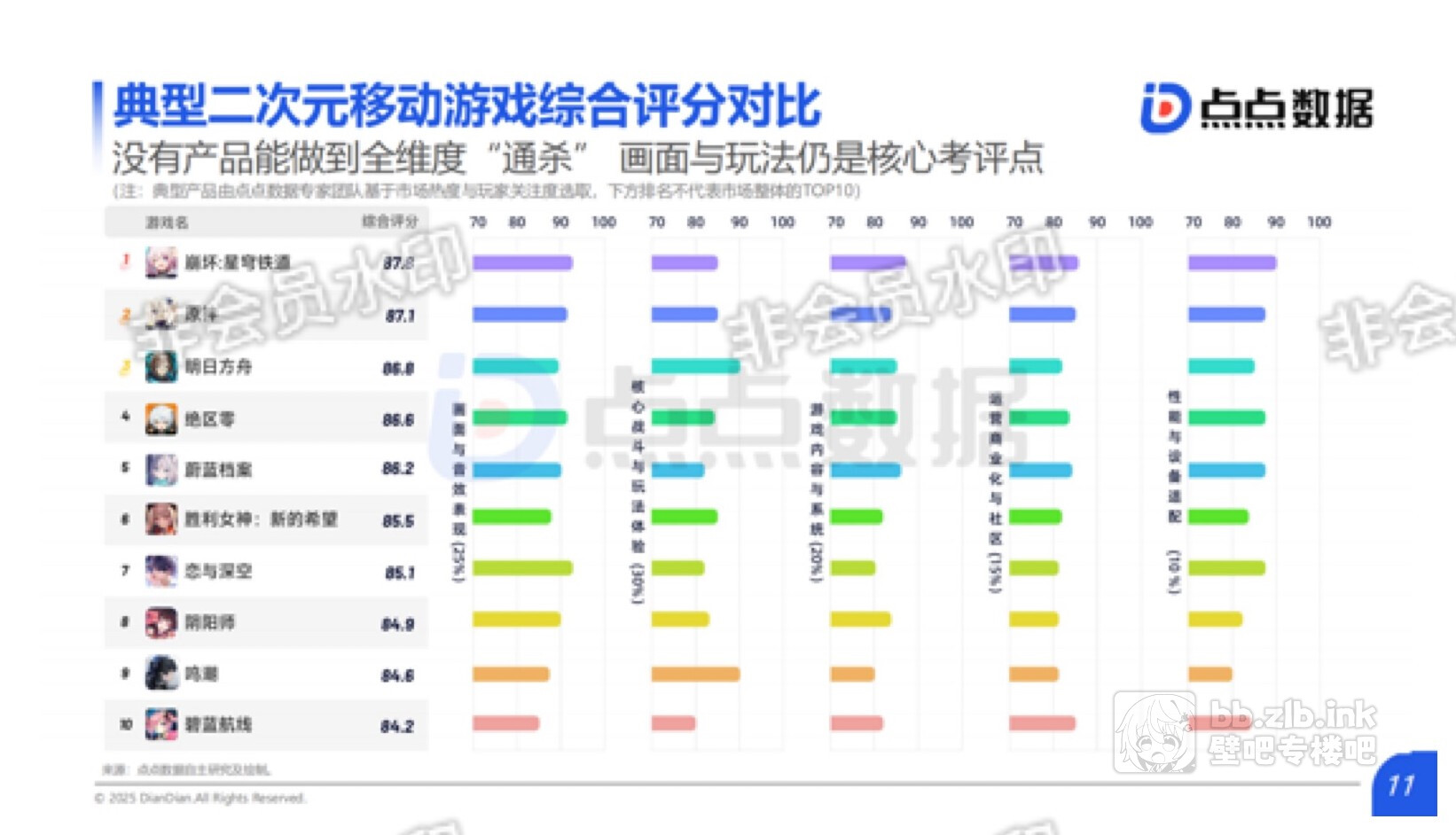Click the vertical label 画面与音效表现 (25%)
Image resolution: width=1456 pixels, height=835 pixels.
[x=458, y=493]
